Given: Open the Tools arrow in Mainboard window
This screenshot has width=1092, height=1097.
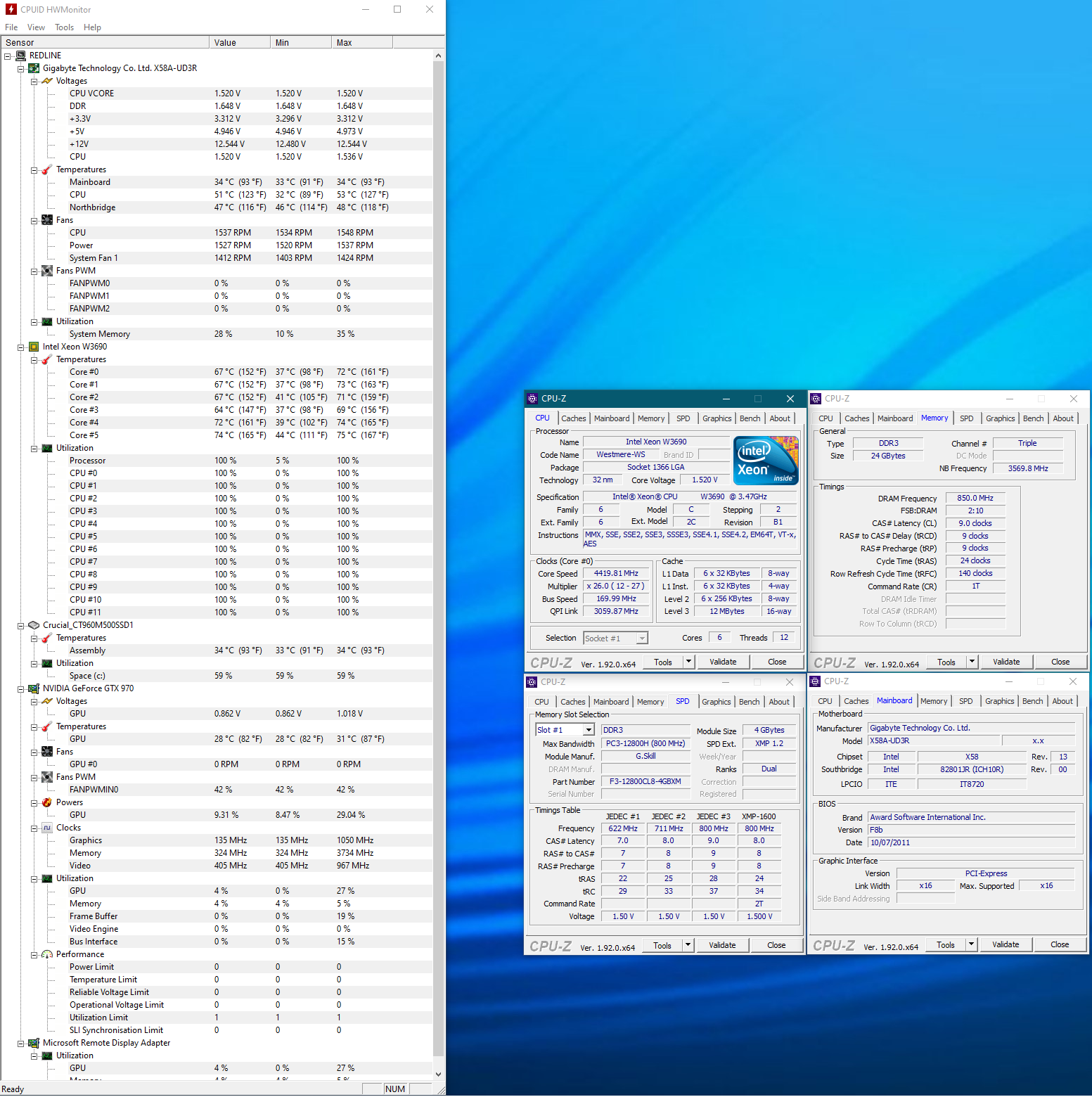Looking at the screenshot, I should coord(972,944).
